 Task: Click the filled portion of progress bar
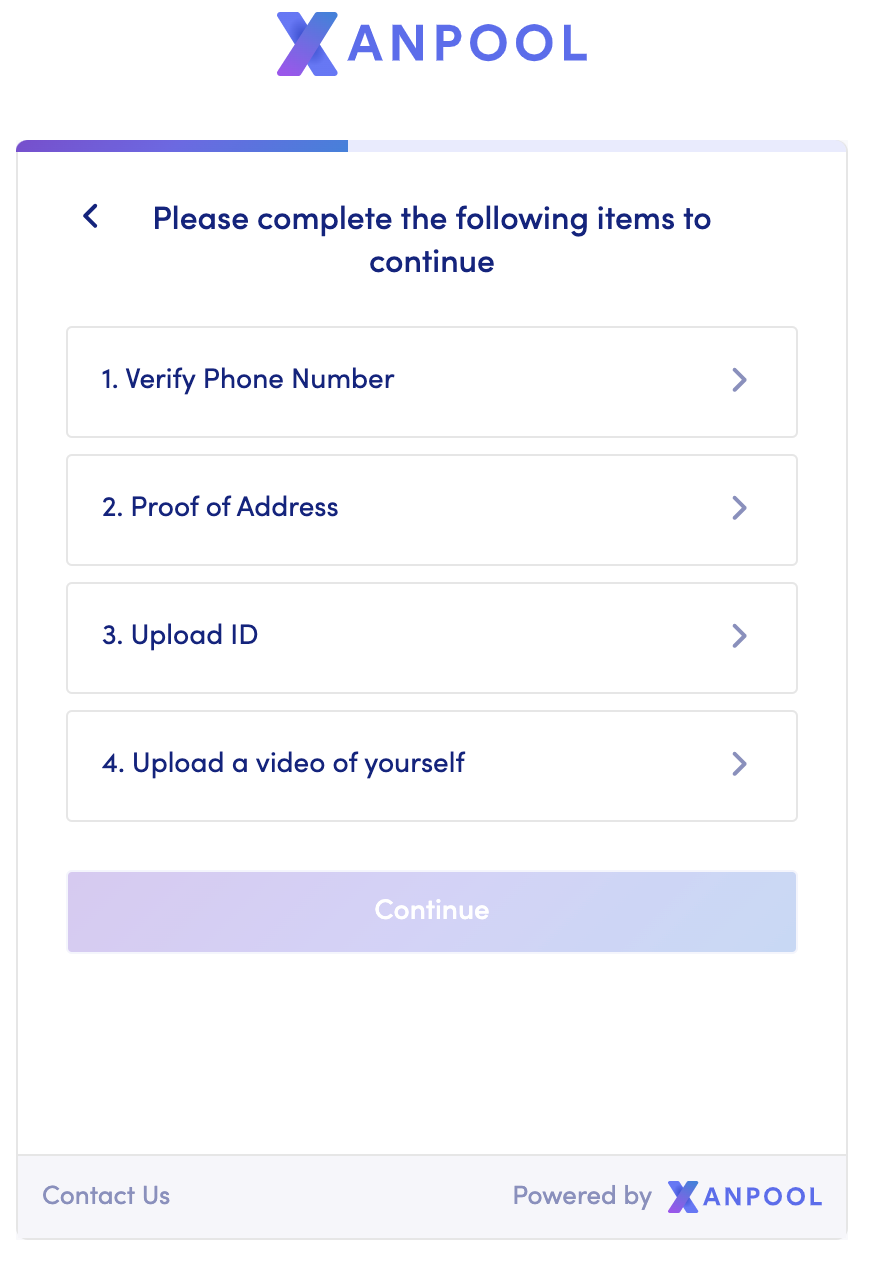point(182,146)
